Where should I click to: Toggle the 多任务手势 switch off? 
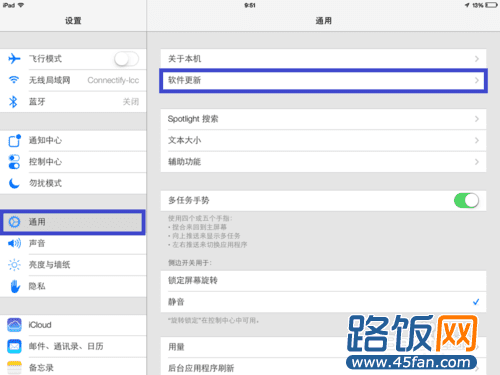click(466, 200)
